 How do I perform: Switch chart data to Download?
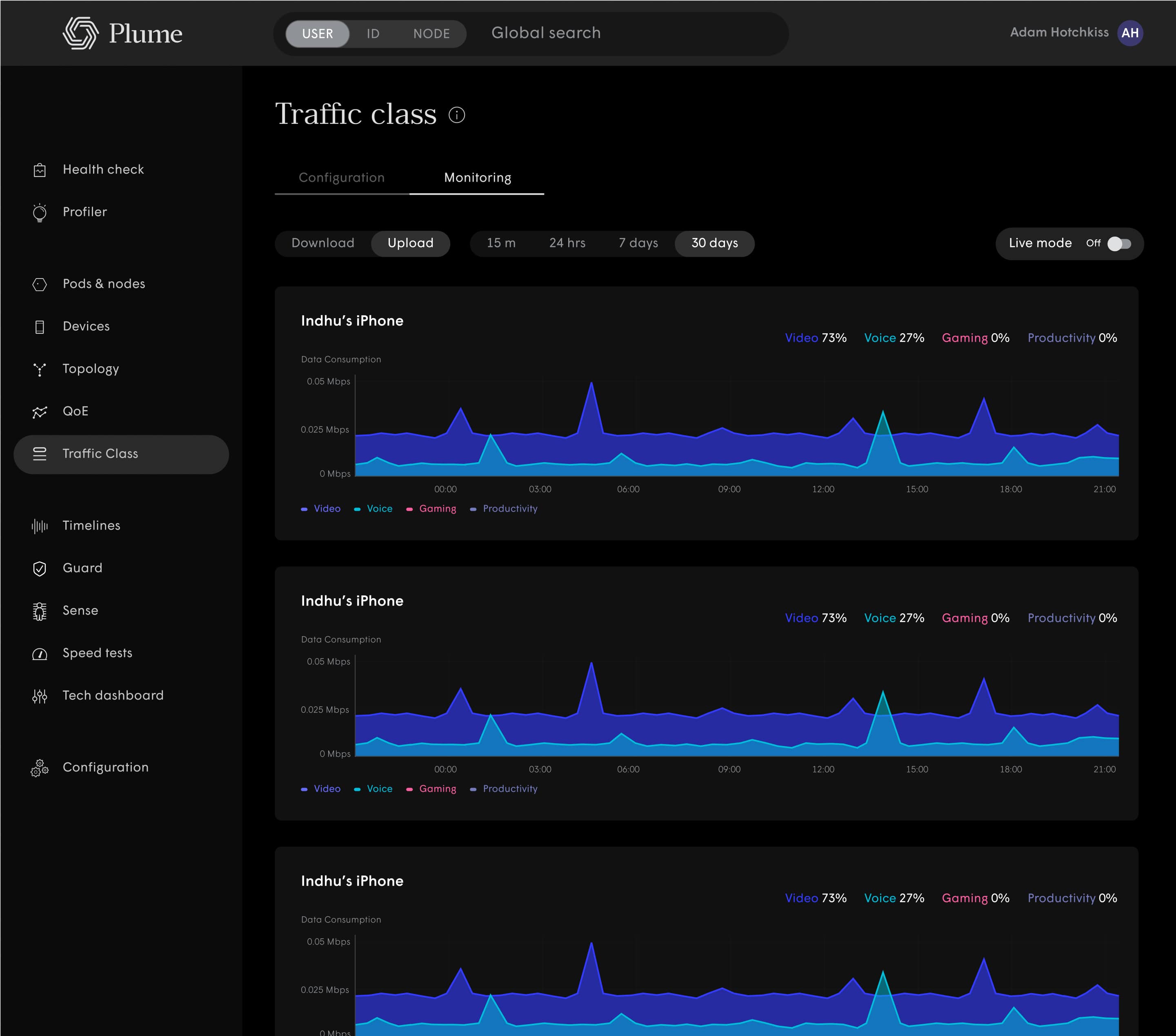point(323,243)
